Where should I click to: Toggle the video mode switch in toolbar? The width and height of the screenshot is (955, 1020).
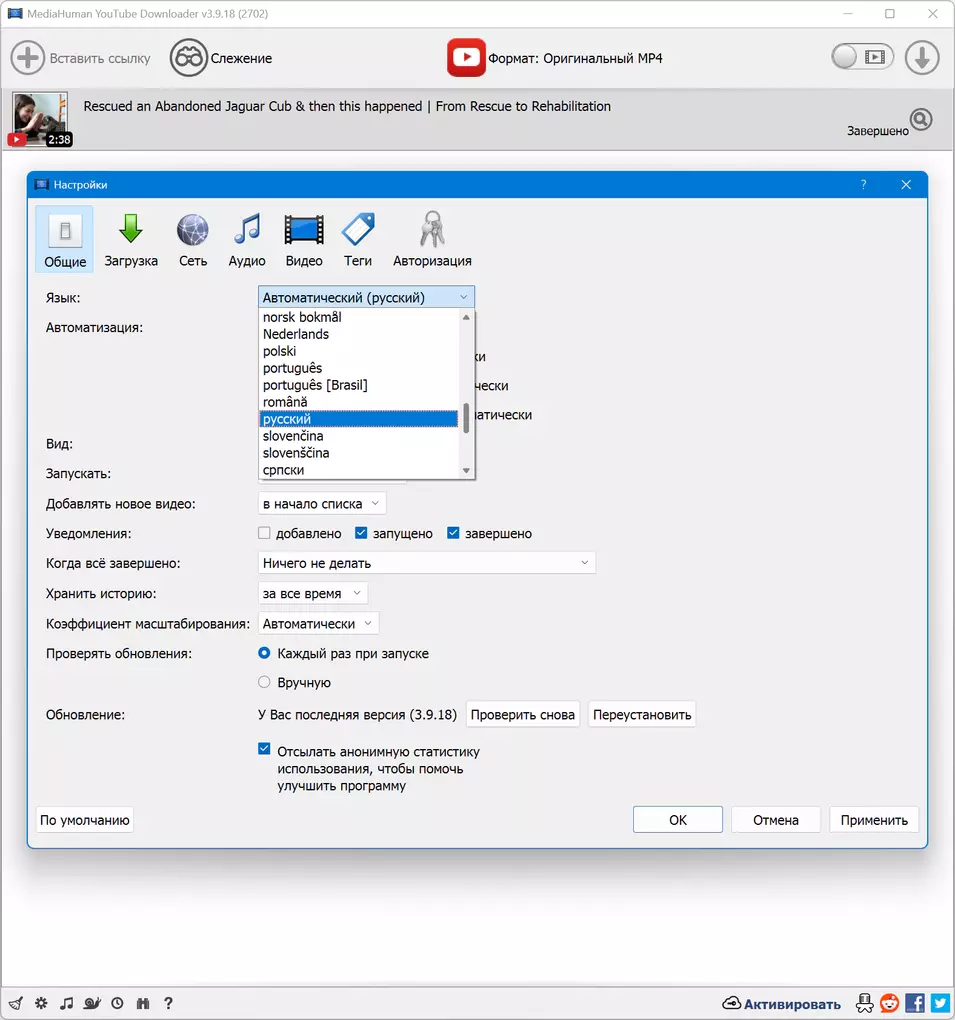pos(862,57)
